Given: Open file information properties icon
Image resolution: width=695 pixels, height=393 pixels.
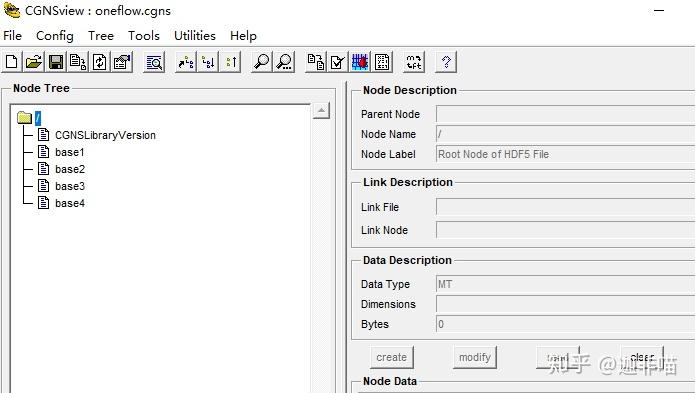Looking at the screenshot, I should 122,62.
